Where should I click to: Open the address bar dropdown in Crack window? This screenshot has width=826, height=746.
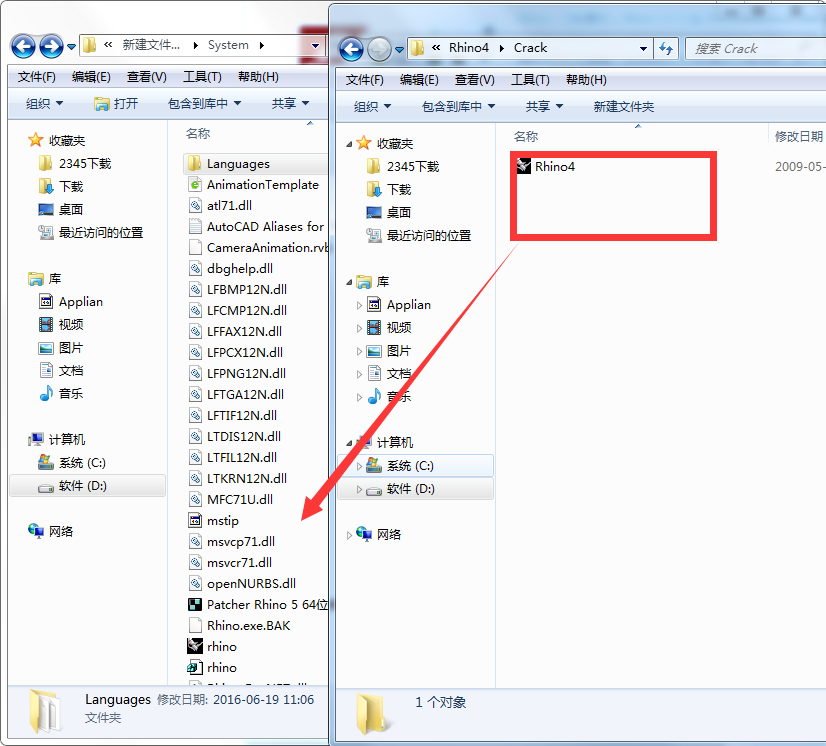pos(643,49)
